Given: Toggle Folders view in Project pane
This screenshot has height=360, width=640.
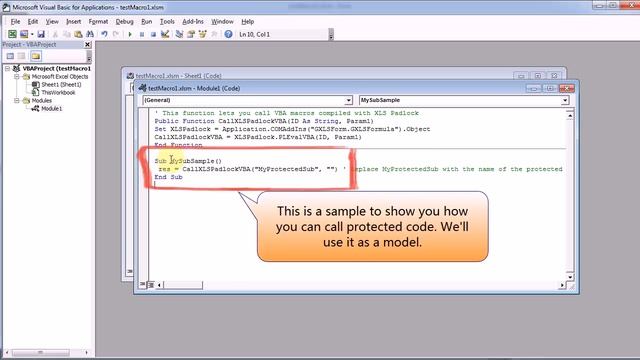Looking at the screenshot, I should tap(36, 56).
